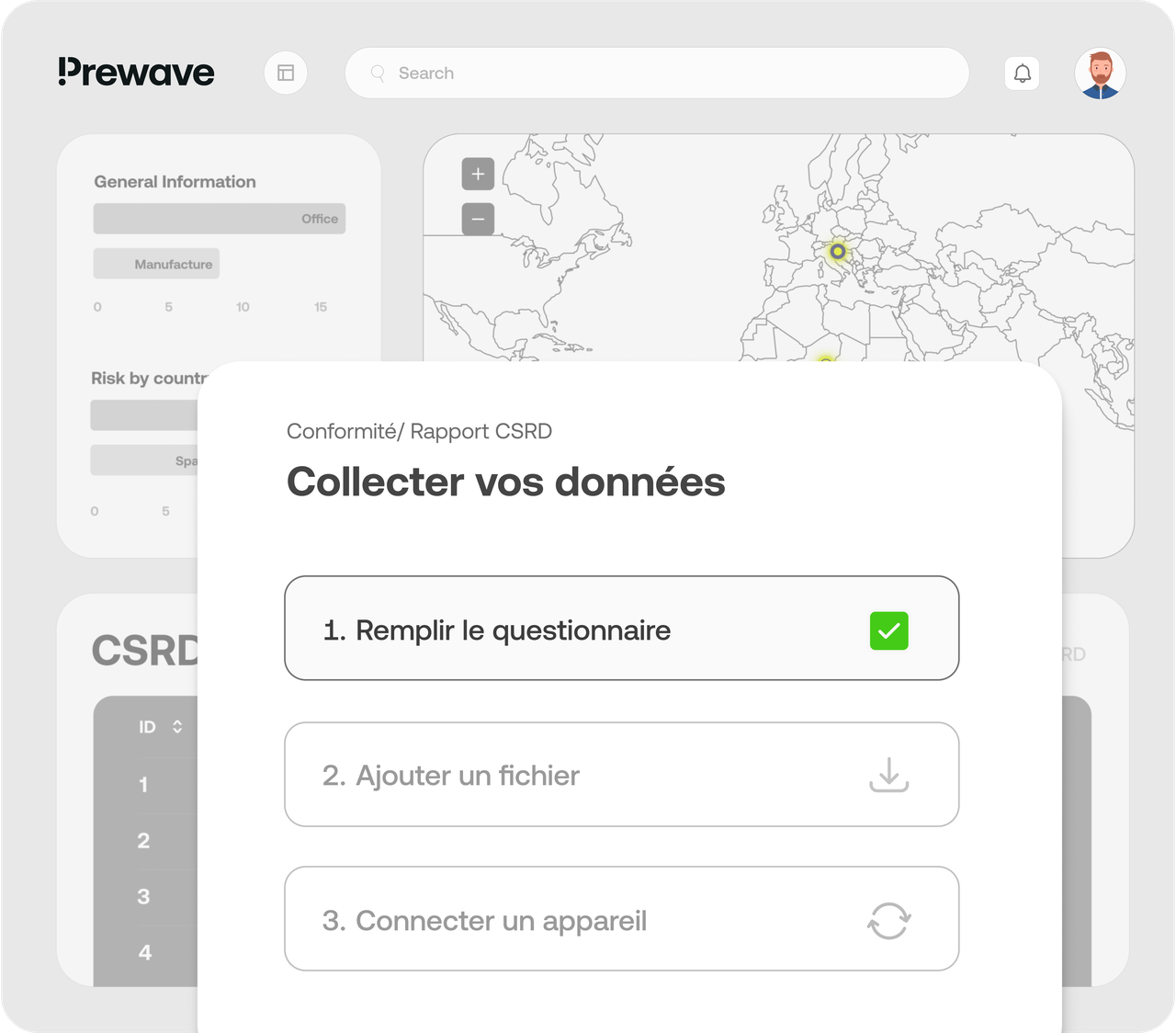The image size is (1176, 1033).
Task: Select table row with ID 4
Action: (144, 953)
